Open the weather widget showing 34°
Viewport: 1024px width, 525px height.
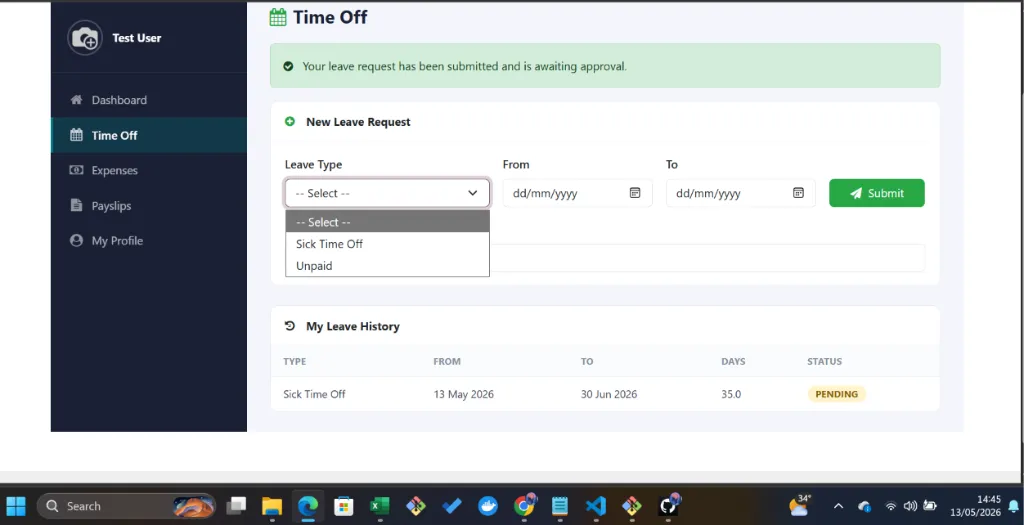pos(800,506)
